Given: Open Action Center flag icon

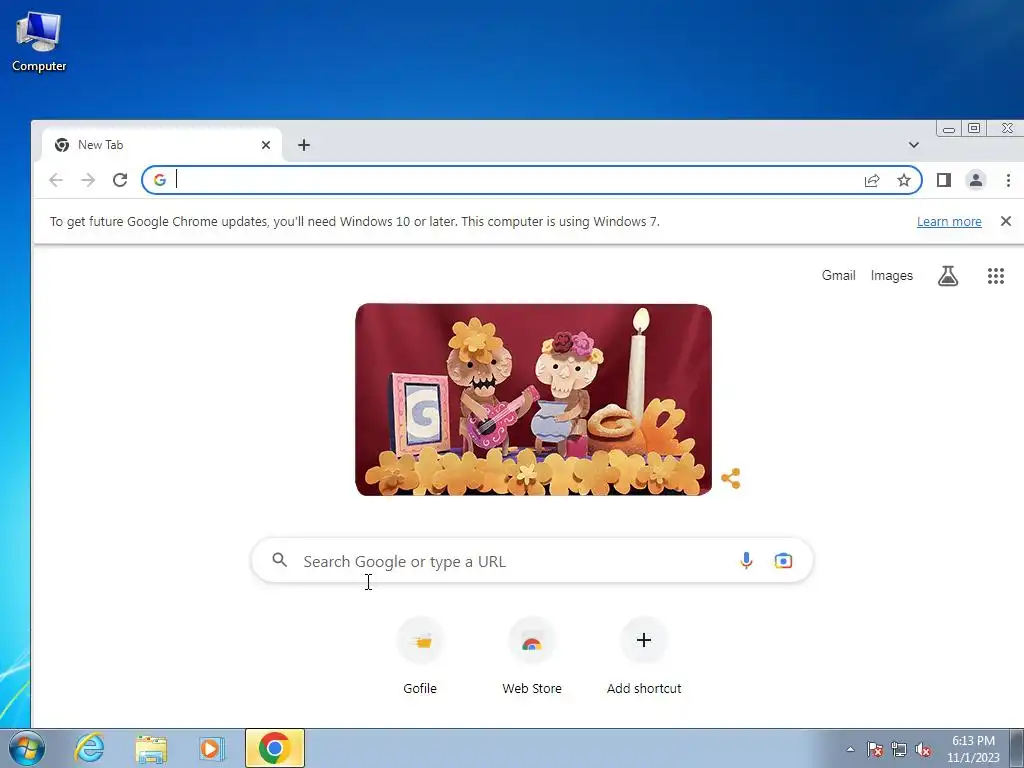Looking at the screenshot, I should click(874, 750).
